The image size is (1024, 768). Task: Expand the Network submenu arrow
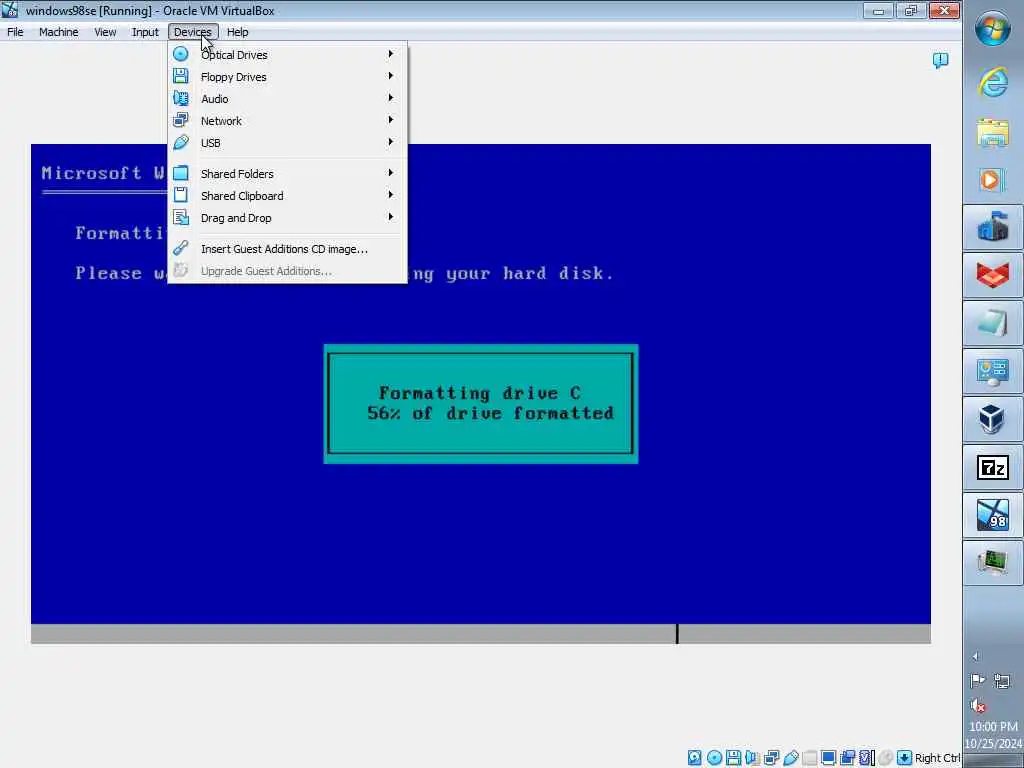click(x=391, y=120)
